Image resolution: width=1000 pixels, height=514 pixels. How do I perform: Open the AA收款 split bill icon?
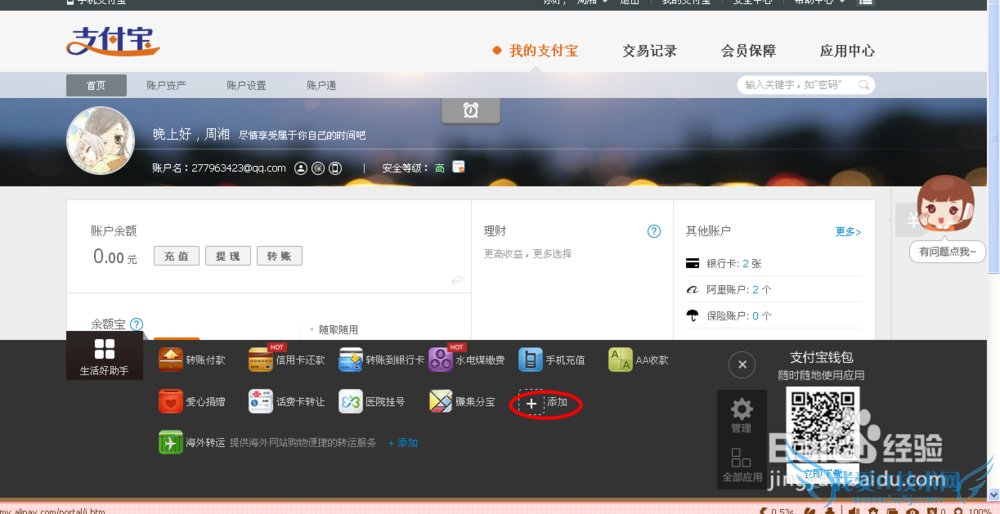(x=621, y=360)
